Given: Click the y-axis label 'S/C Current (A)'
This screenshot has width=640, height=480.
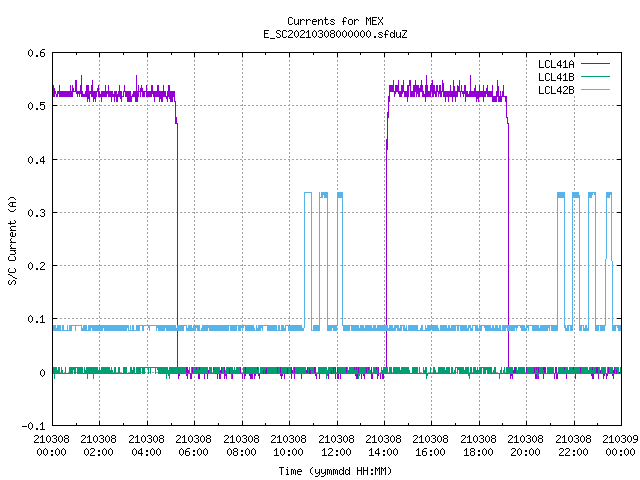Looking at the screenshot, I should point(12,241).
